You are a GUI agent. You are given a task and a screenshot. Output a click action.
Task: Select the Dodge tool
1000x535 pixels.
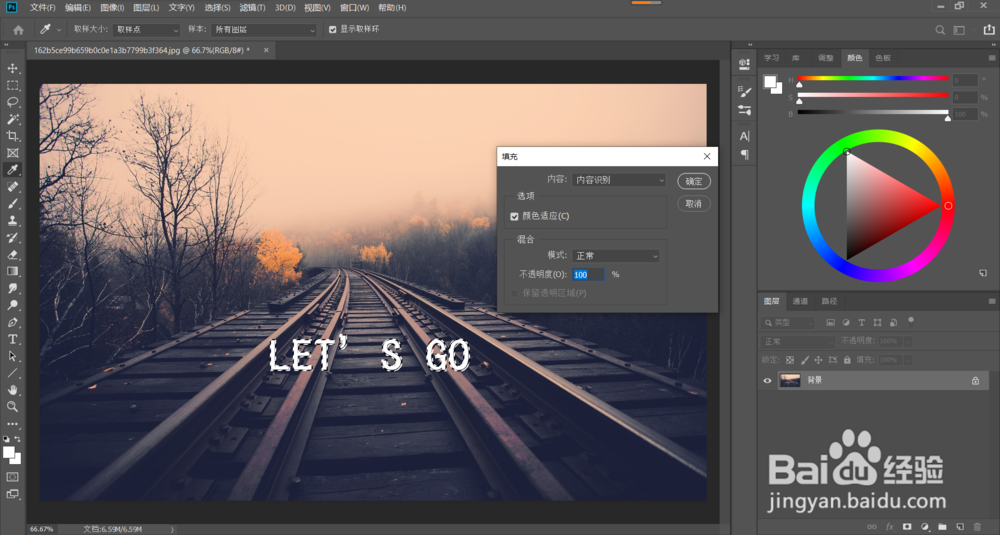[12, 305]
